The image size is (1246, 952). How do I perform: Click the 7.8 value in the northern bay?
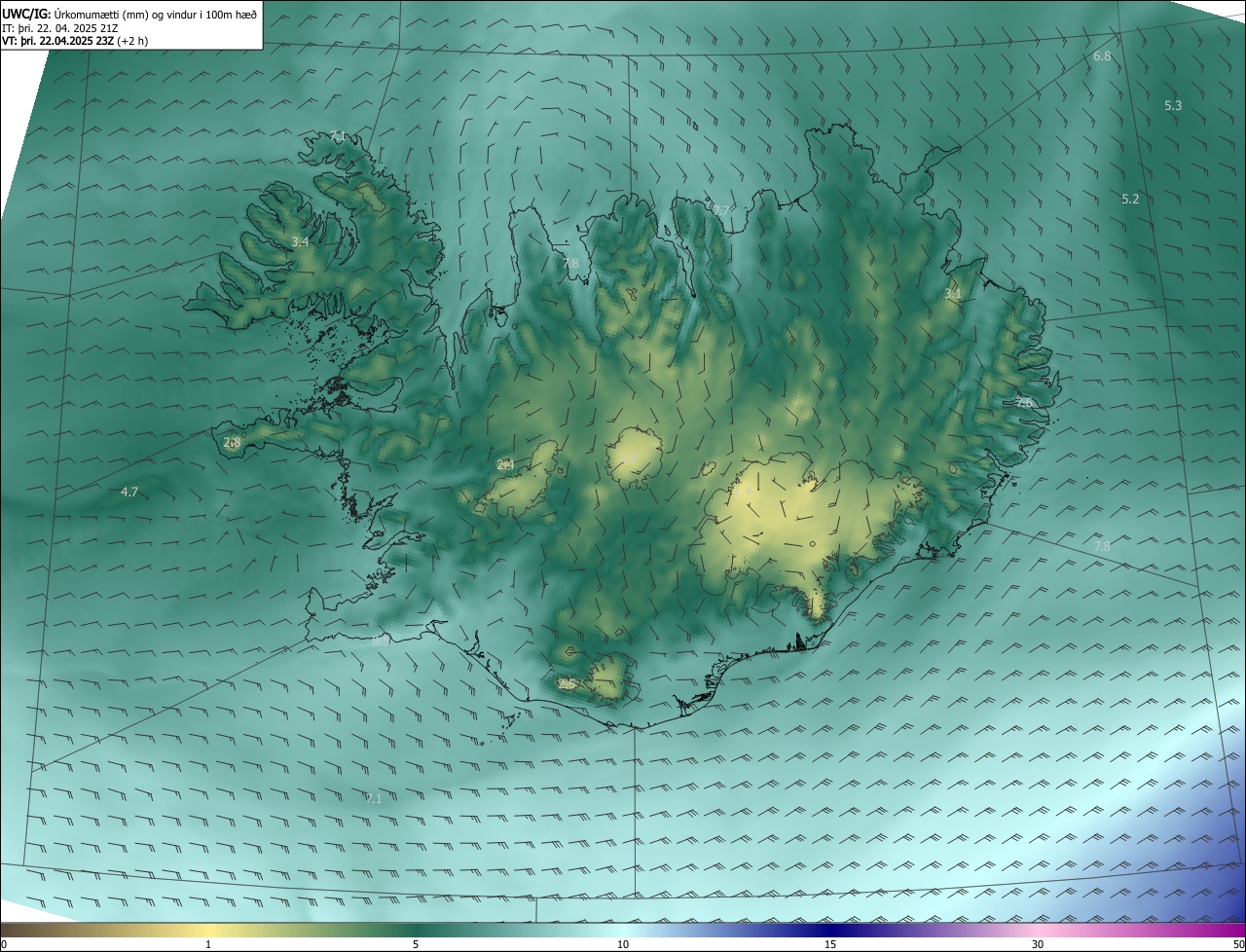click(570, 264)
